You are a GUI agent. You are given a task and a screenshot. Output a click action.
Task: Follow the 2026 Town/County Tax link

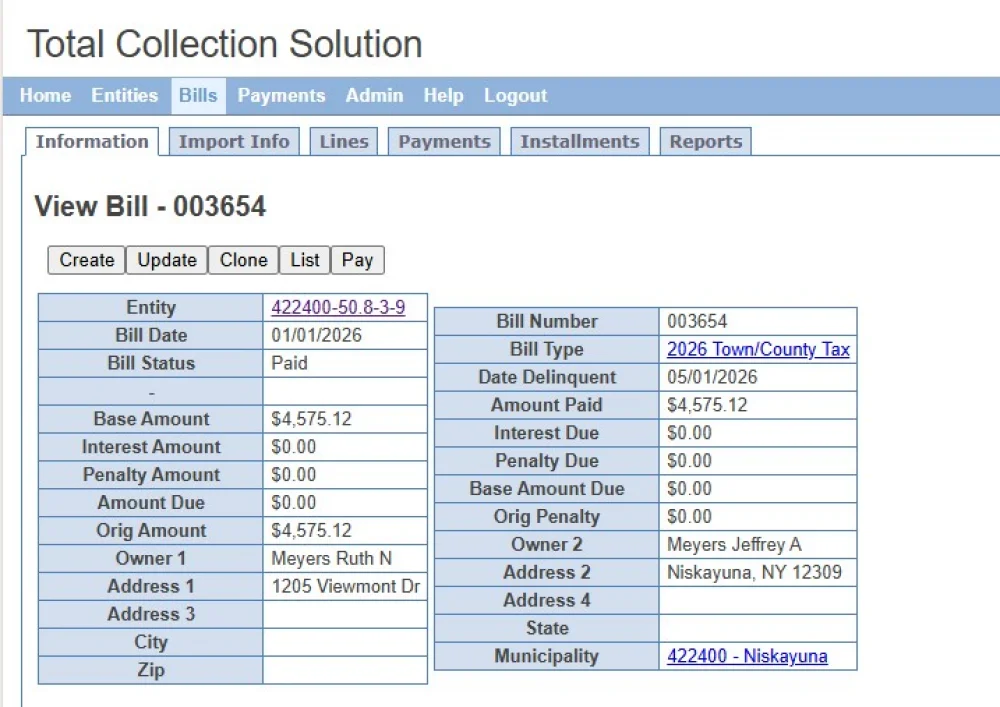pos(758,349)
